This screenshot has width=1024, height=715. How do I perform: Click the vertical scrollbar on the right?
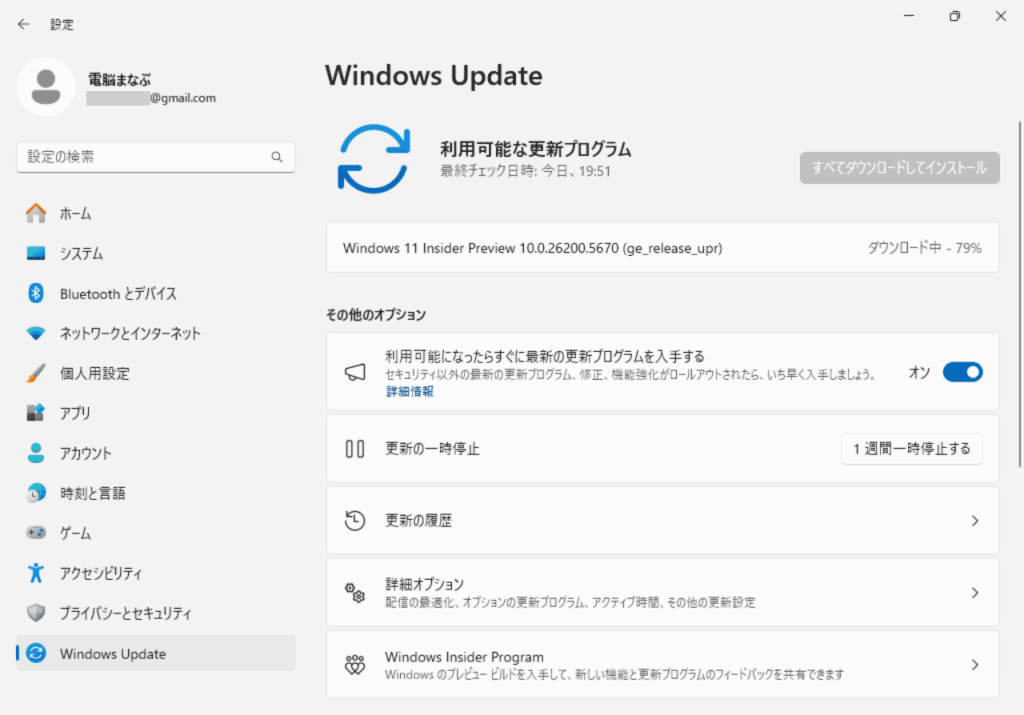1019,294
